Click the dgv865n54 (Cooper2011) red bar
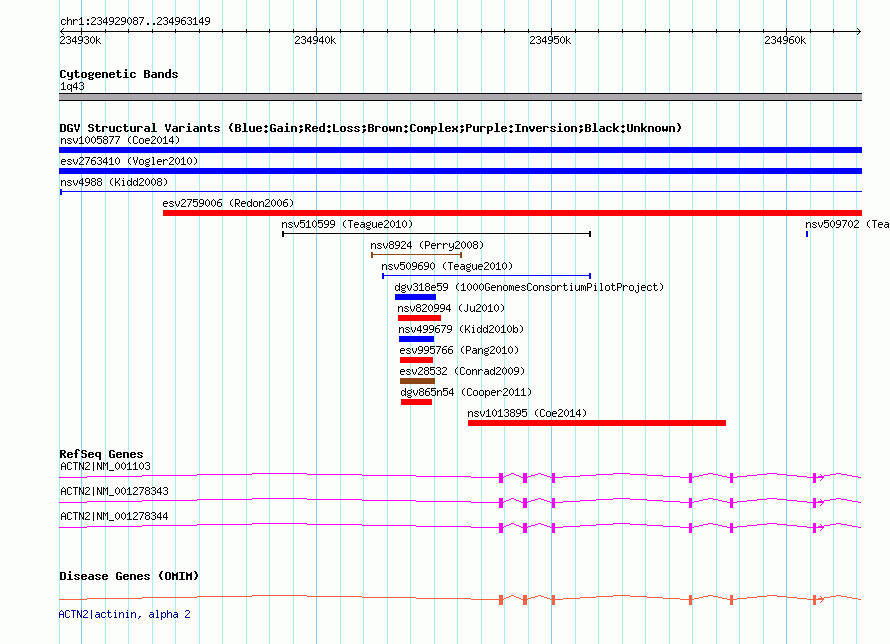This screenshot has height=644, width=890. click(x=416, y=402)
